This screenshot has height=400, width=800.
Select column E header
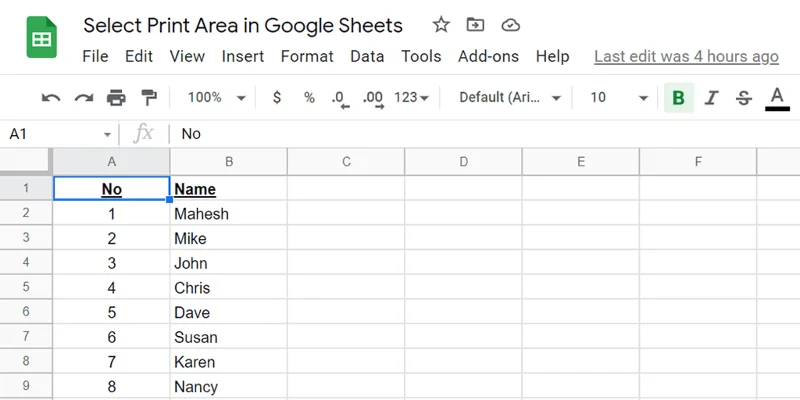pos(581,162)
